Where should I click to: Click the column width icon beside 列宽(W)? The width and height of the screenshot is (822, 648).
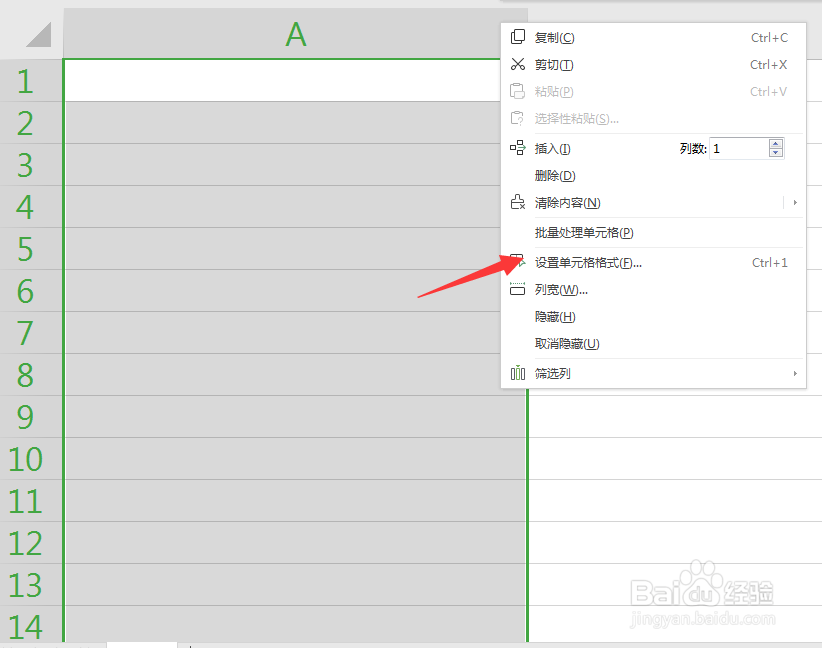coord(517,289)
